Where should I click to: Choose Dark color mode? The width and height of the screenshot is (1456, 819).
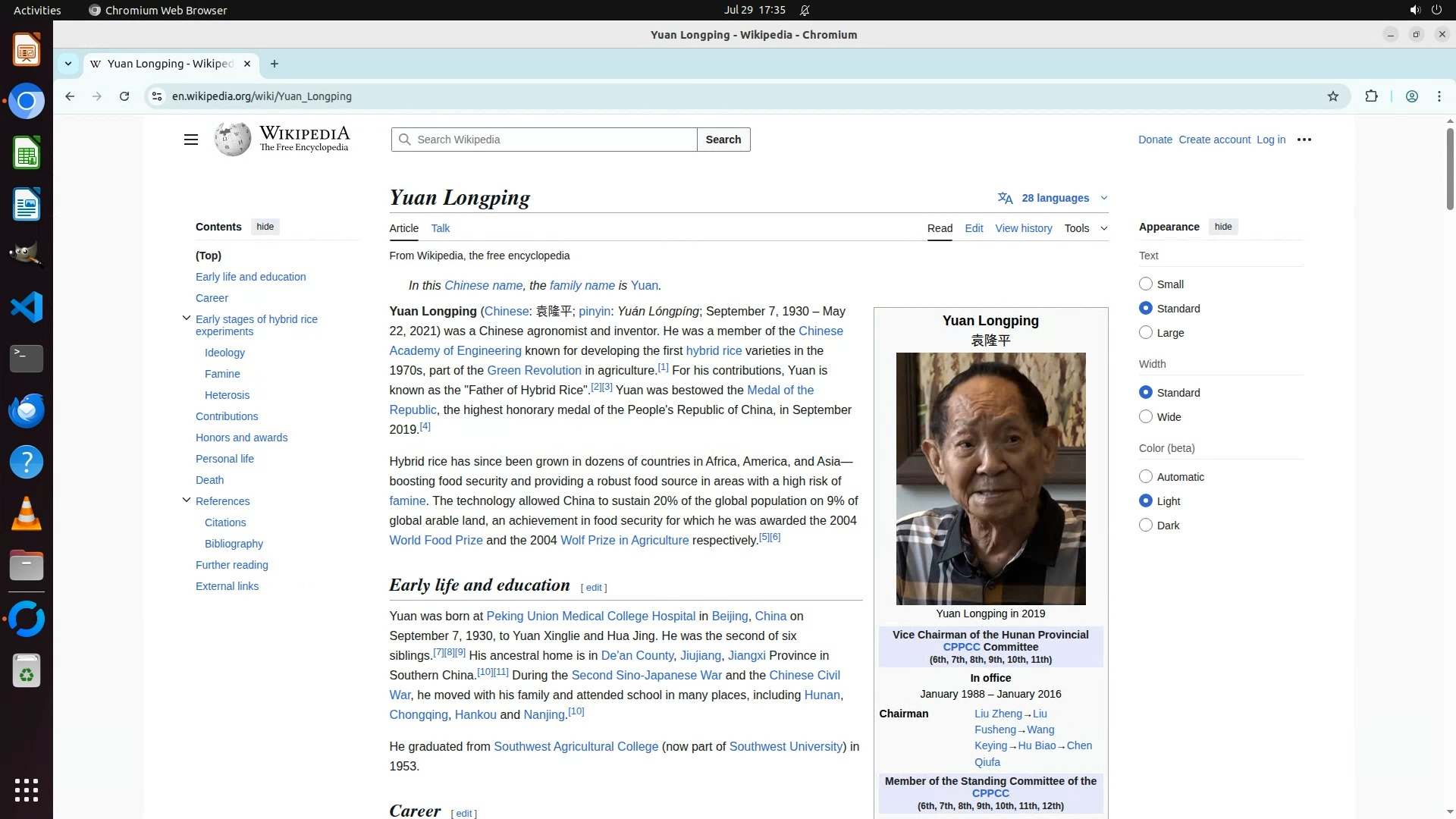click(x=1146, y=526)
